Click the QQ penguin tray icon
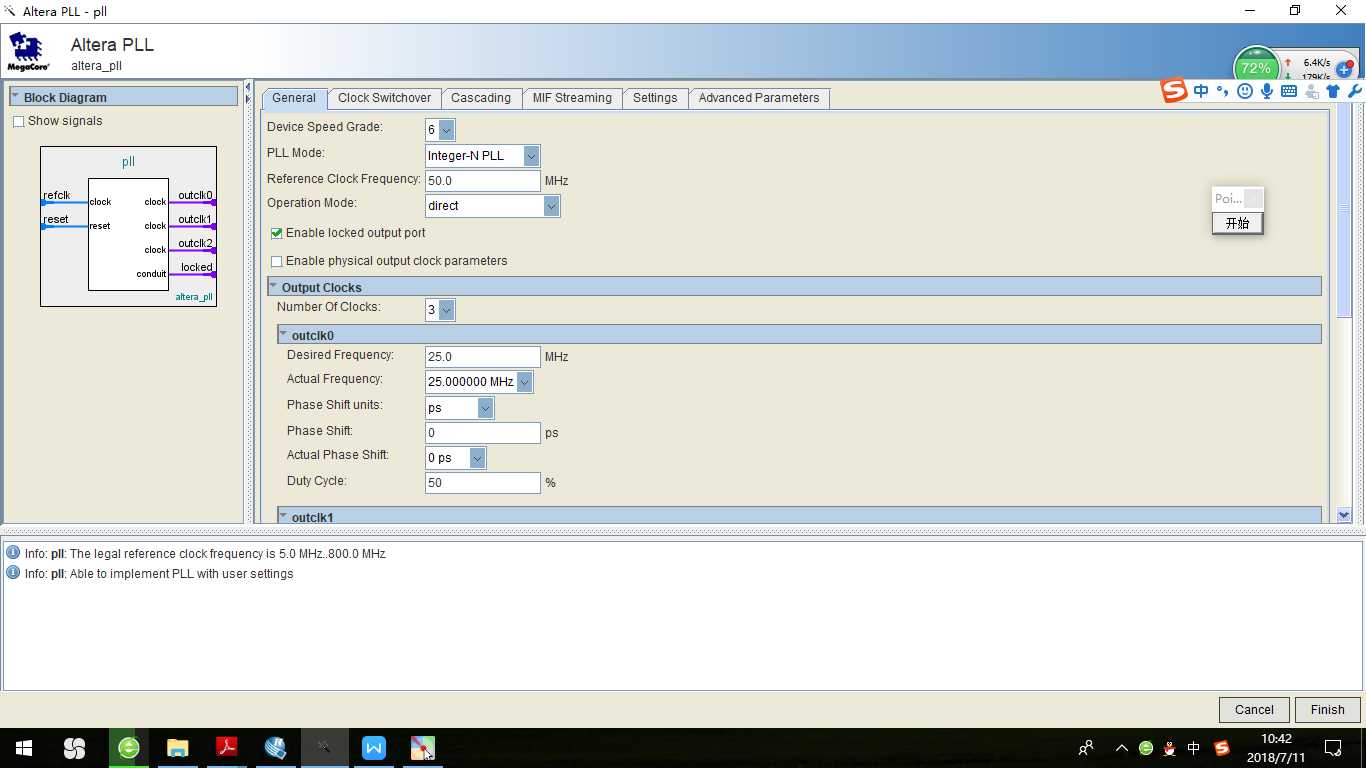The width and height of the screenshot is (1366, 768). [1169, 748]
